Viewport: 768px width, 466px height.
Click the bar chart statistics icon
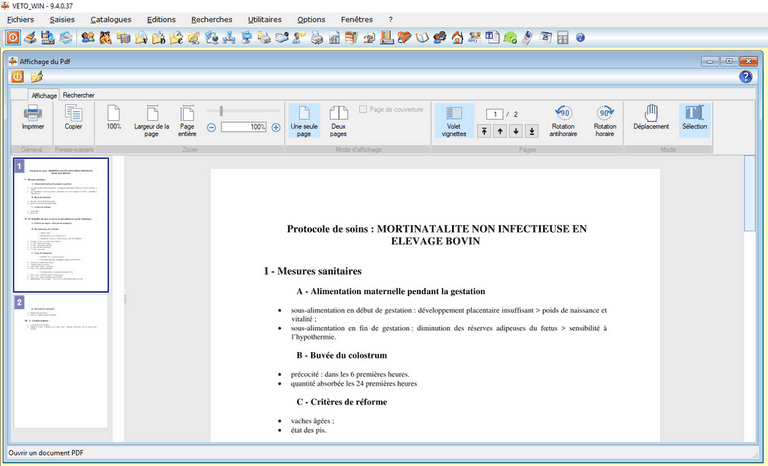tap(335, 38)
